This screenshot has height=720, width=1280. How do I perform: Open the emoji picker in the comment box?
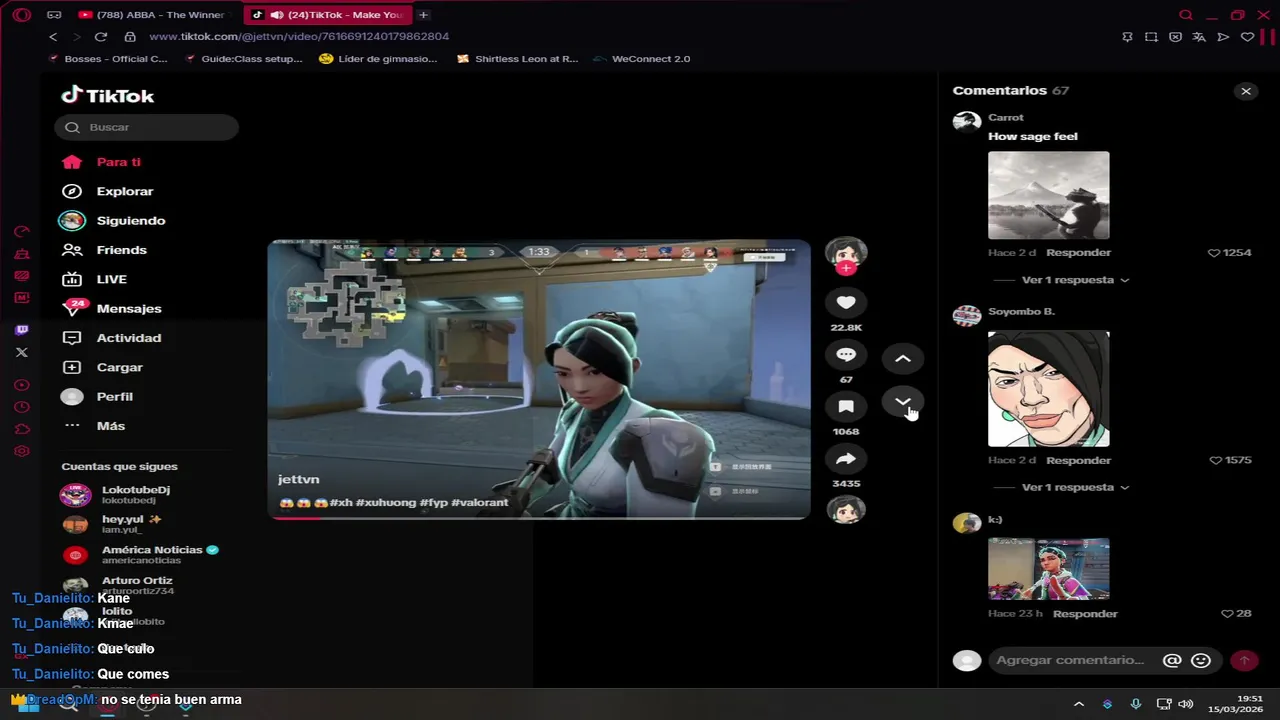1201,660
